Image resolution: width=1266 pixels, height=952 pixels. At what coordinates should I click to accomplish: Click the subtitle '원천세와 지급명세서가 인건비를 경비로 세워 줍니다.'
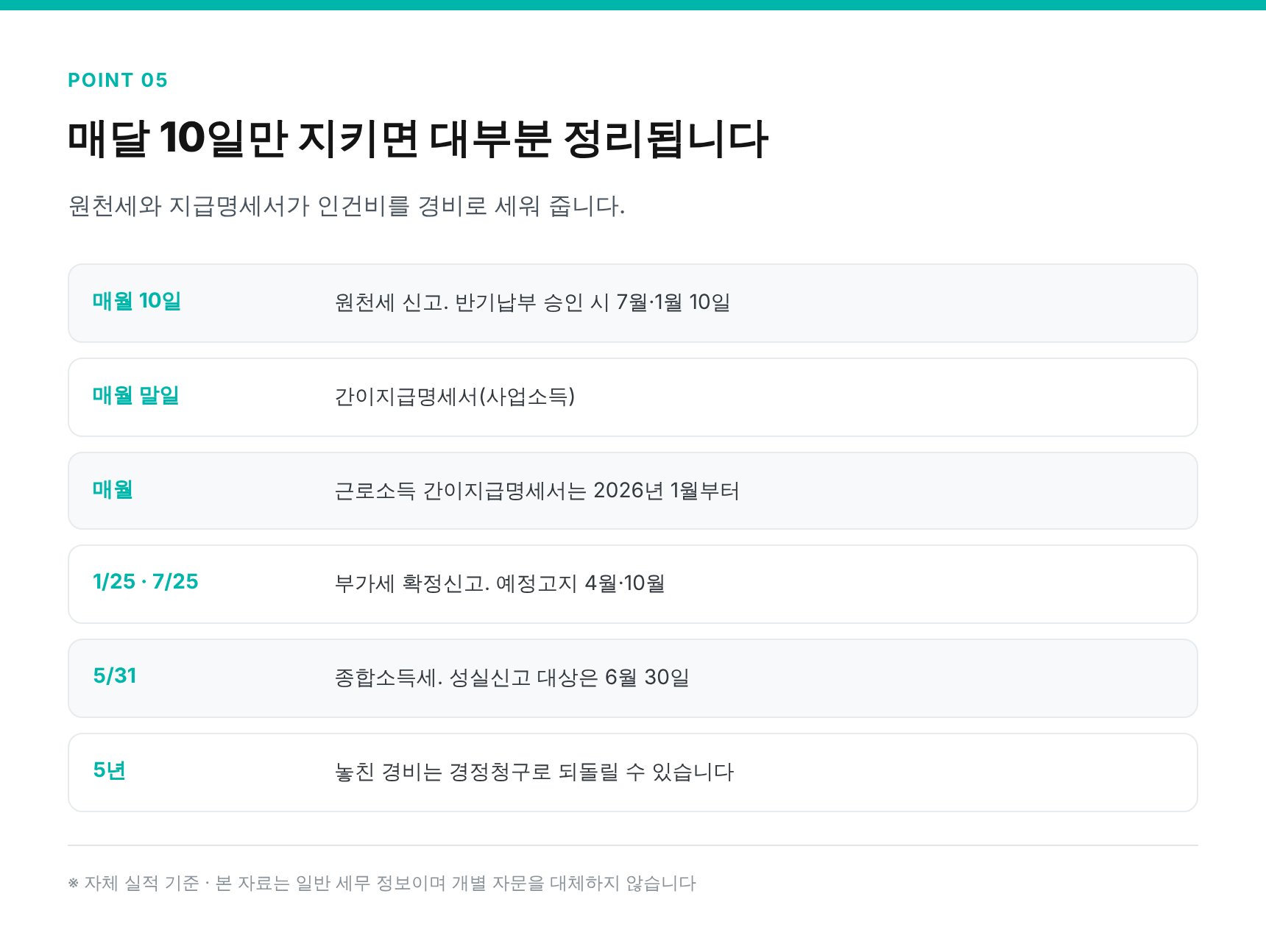point(346,206)
